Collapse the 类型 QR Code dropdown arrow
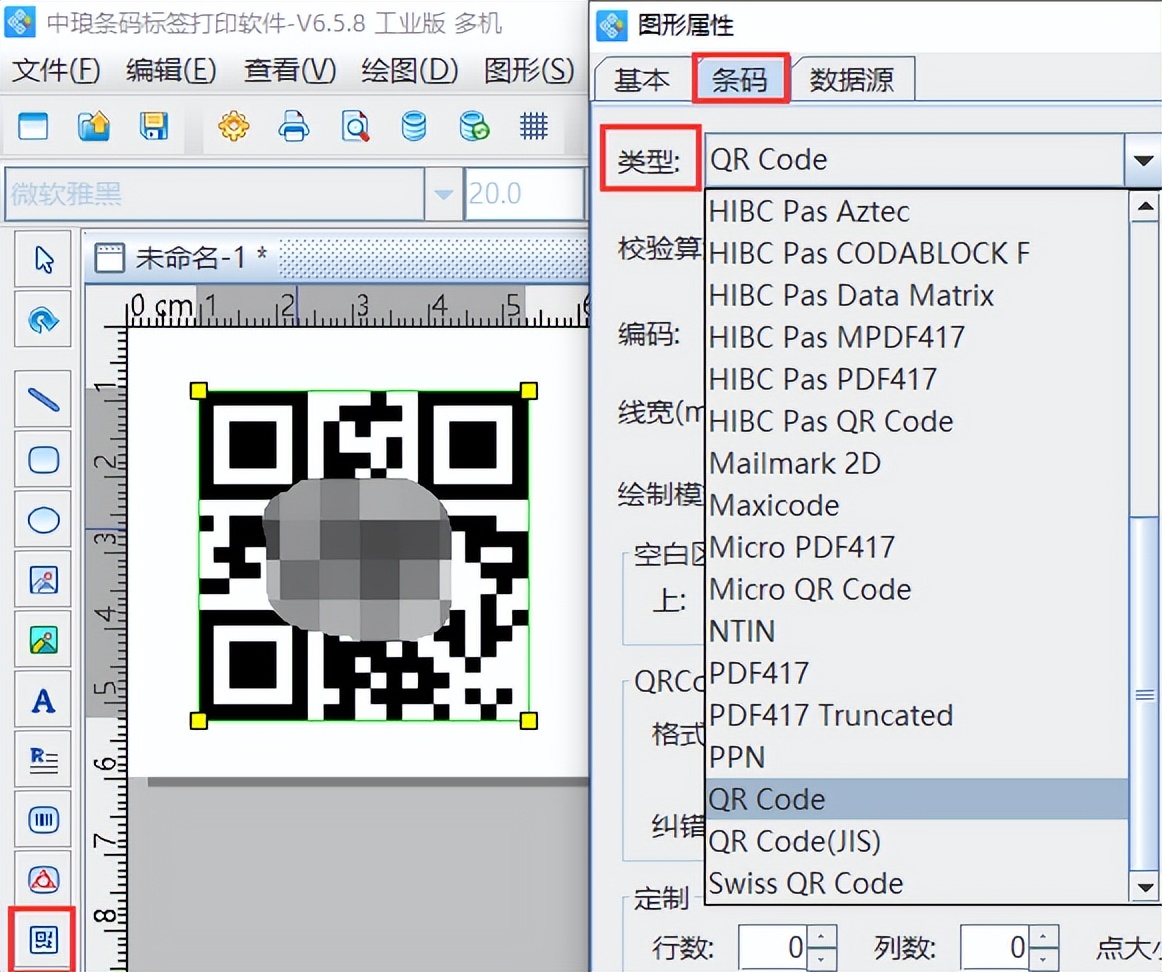This screenshot has height=972, width=1162. coord(1143,160)
